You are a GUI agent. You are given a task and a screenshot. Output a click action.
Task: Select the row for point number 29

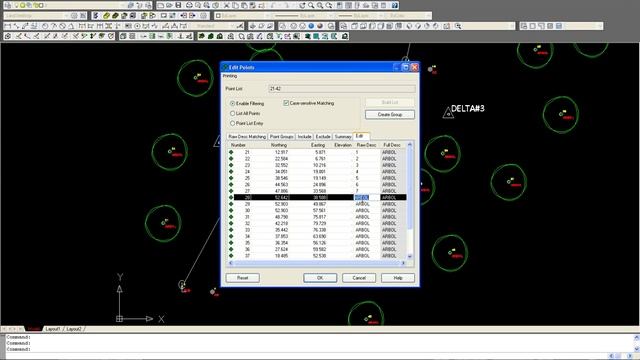(x=317, y=204)
